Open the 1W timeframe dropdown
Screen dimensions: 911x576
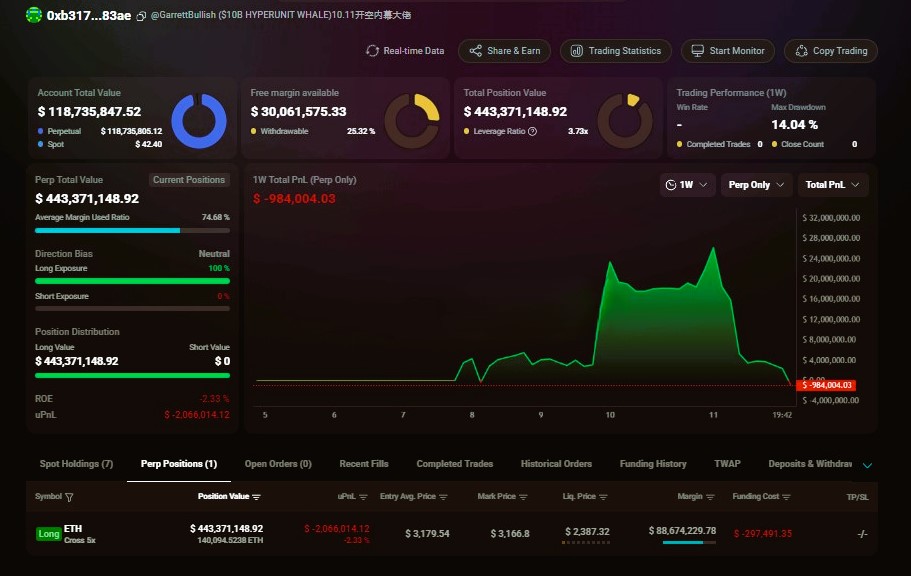pos(687,185)
